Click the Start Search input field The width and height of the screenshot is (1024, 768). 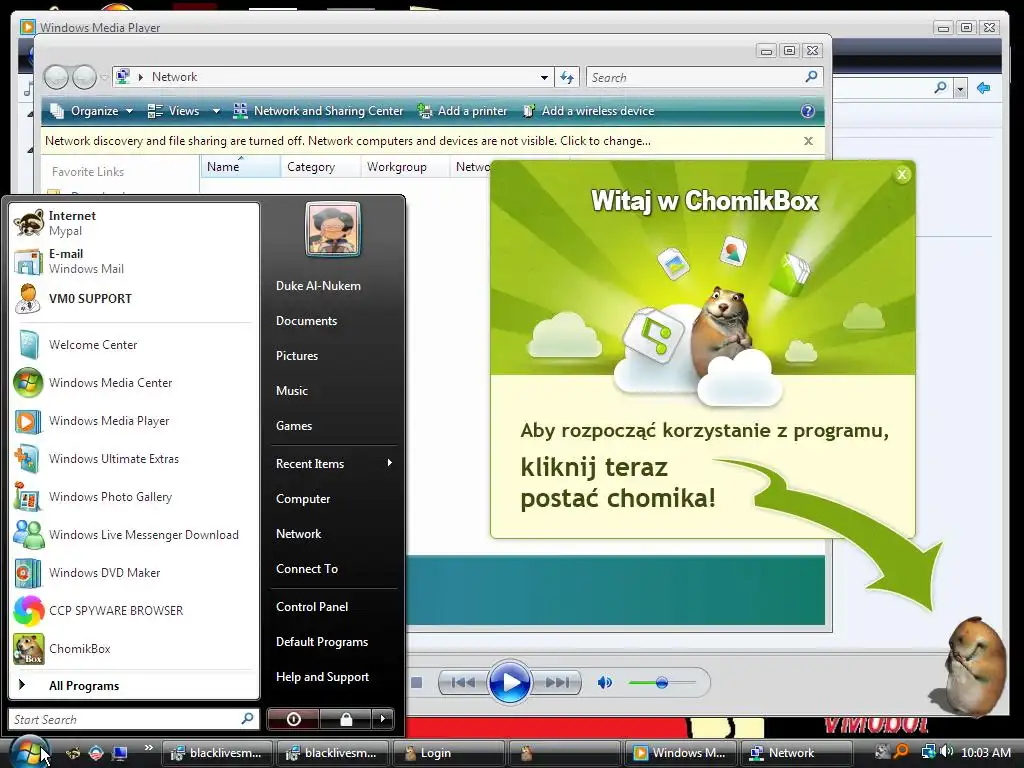click(133, 719)
